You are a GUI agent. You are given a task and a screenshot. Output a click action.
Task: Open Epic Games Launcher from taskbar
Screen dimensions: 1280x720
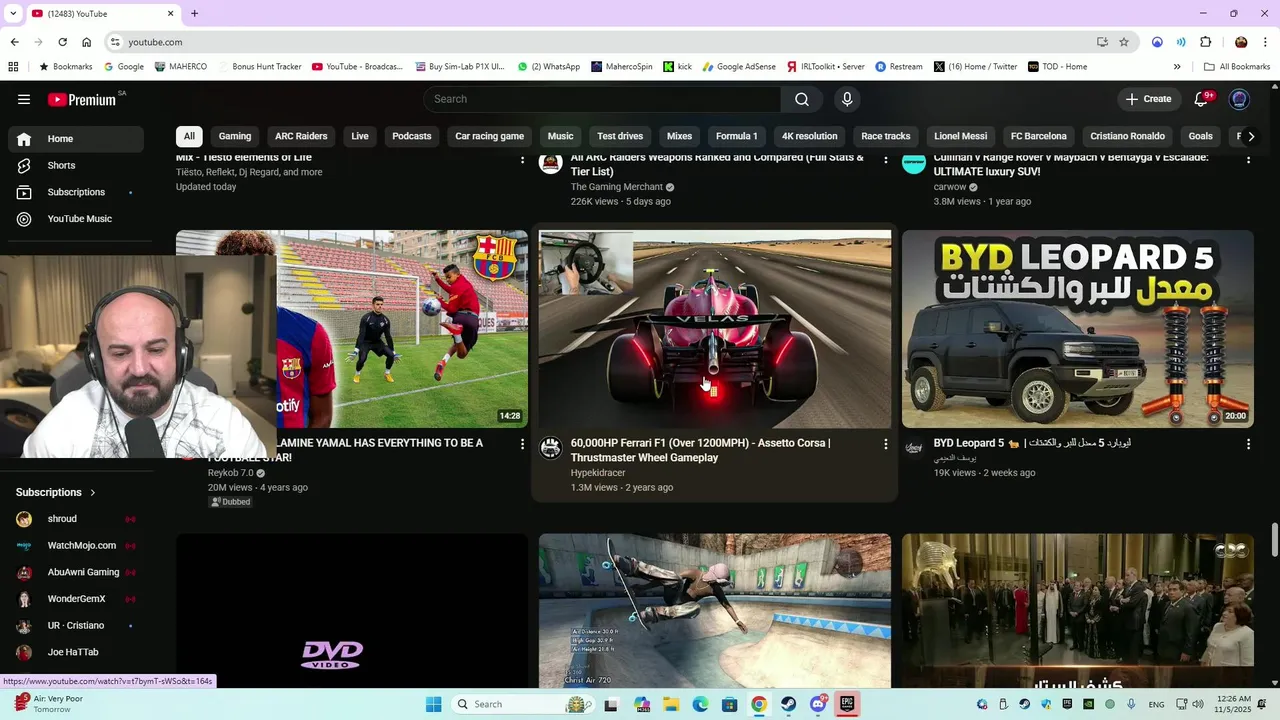pos(847,704)
